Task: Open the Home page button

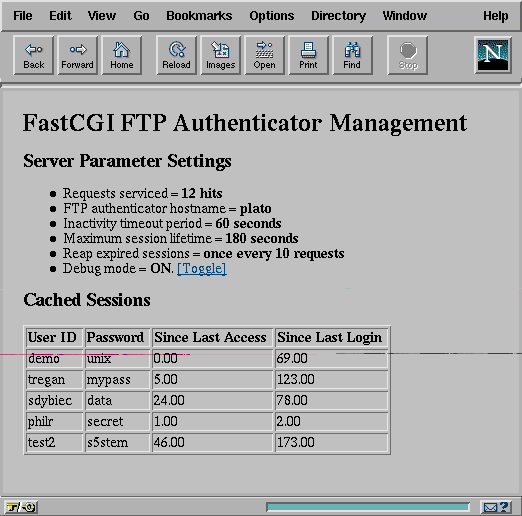Action: pyautogui.click(x=121, y=55)
